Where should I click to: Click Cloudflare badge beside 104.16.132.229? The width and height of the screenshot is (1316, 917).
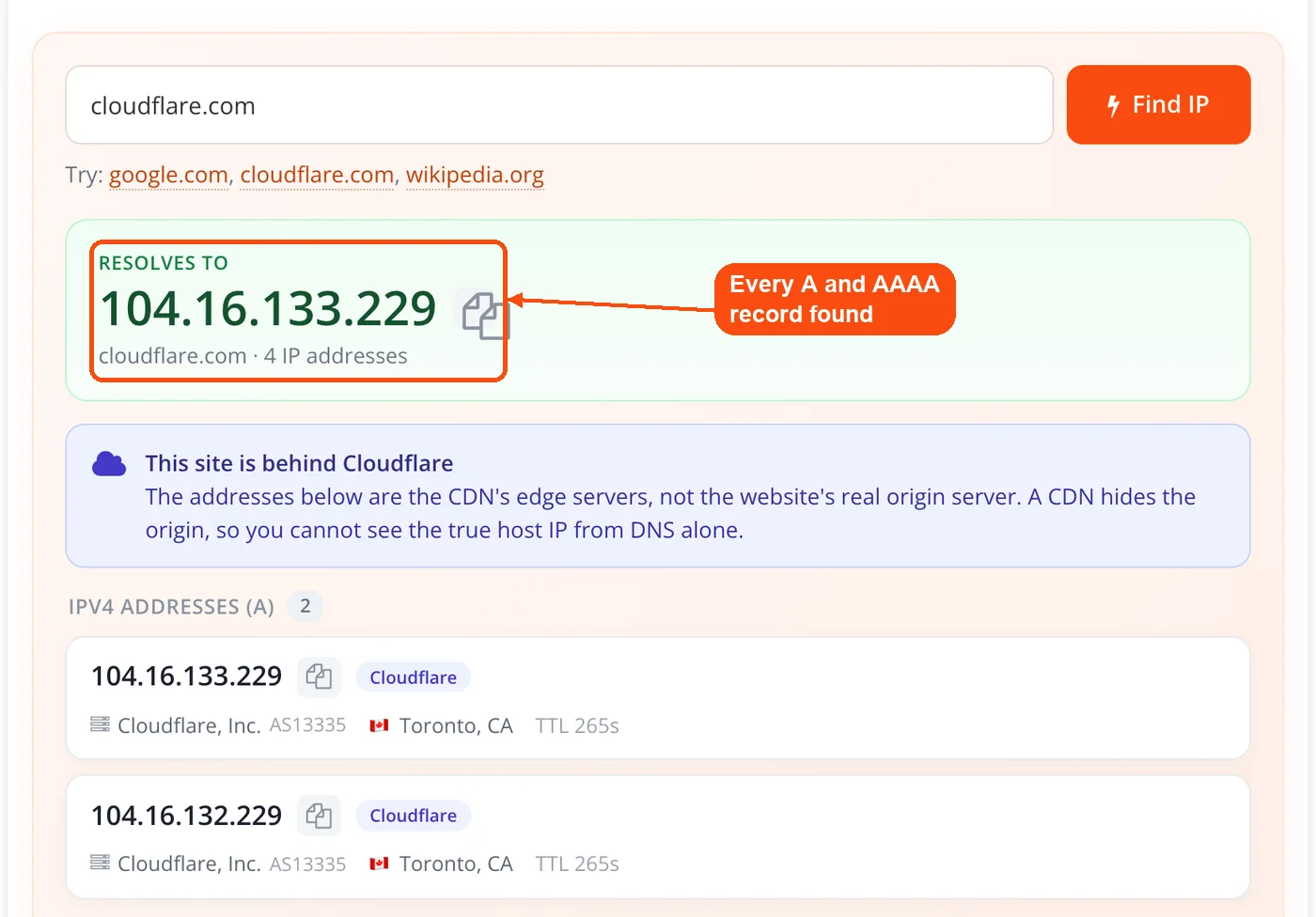(x=413, y=816)
